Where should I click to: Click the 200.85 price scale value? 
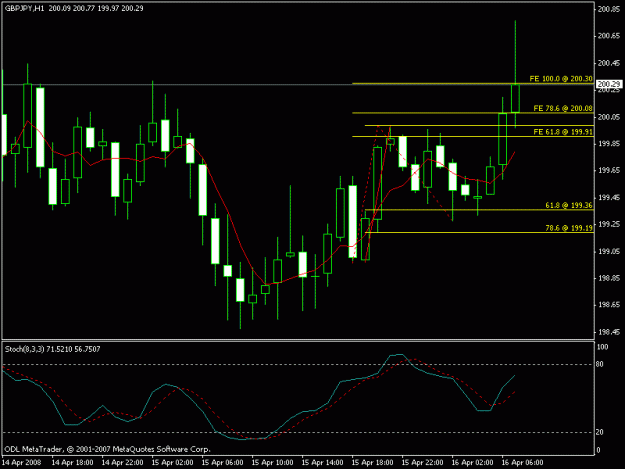(x=609, y=9)
